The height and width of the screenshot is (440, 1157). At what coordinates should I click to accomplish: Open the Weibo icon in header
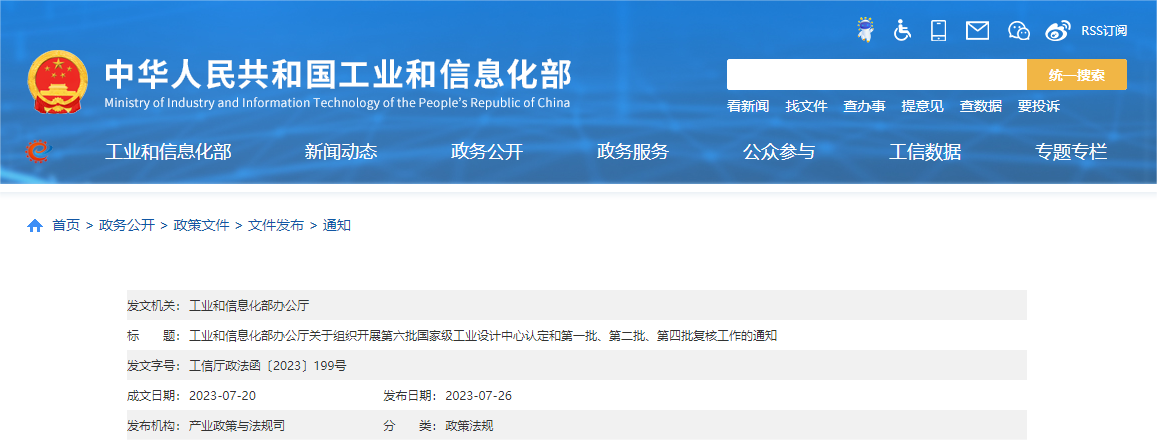pyautogui.click(x=1057, y=31)
